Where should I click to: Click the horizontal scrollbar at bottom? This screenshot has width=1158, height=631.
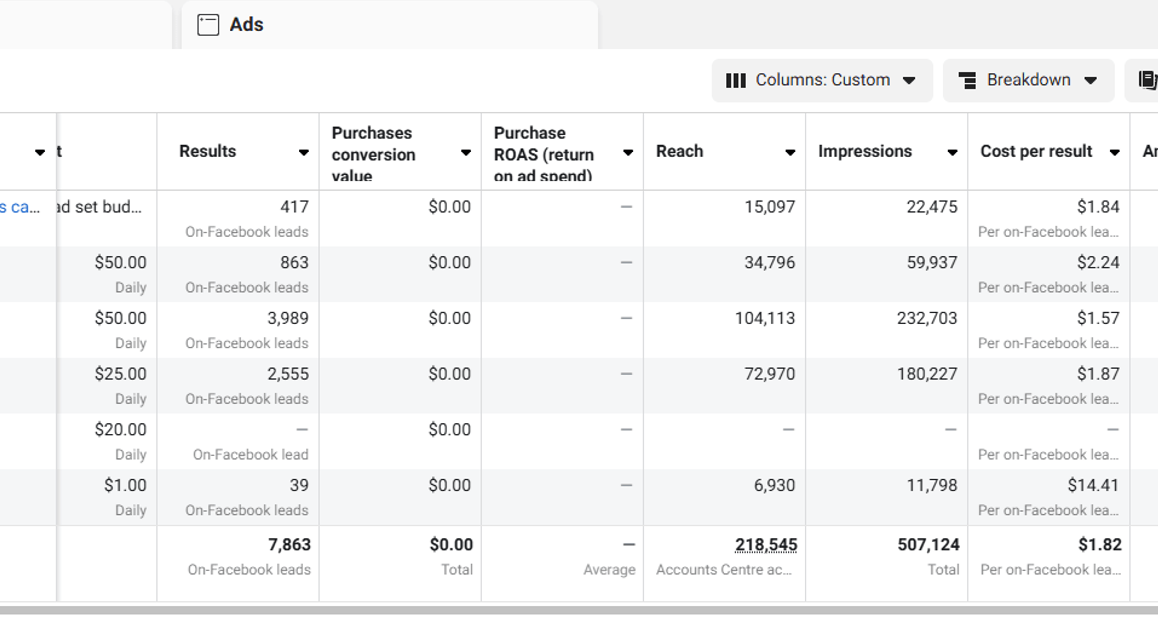click(579, 609)
